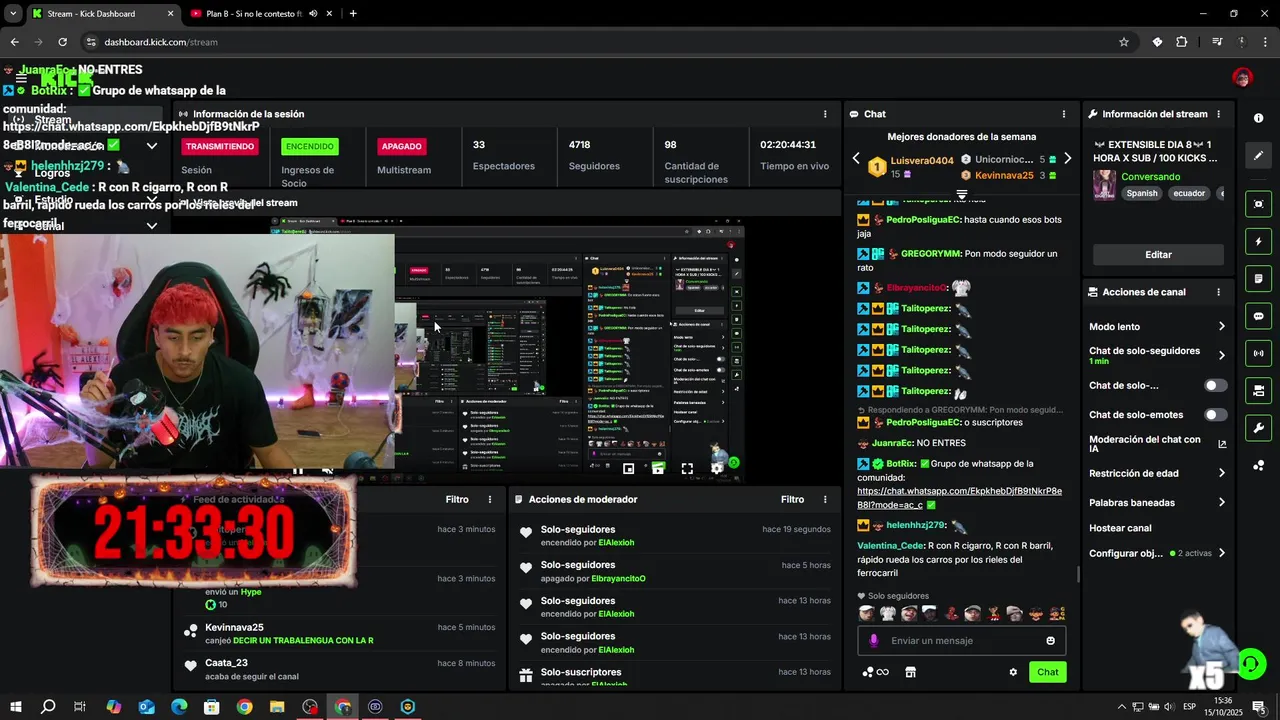Open Filtro dropdown in Acciones de moderador
Screen dimensions: 1280x720
(x=792, y=499)
